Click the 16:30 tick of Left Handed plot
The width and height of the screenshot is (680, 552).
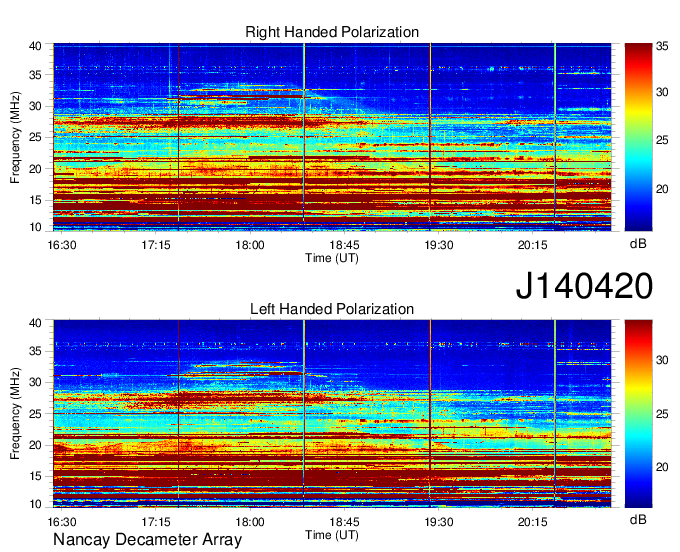click(62, 522)
